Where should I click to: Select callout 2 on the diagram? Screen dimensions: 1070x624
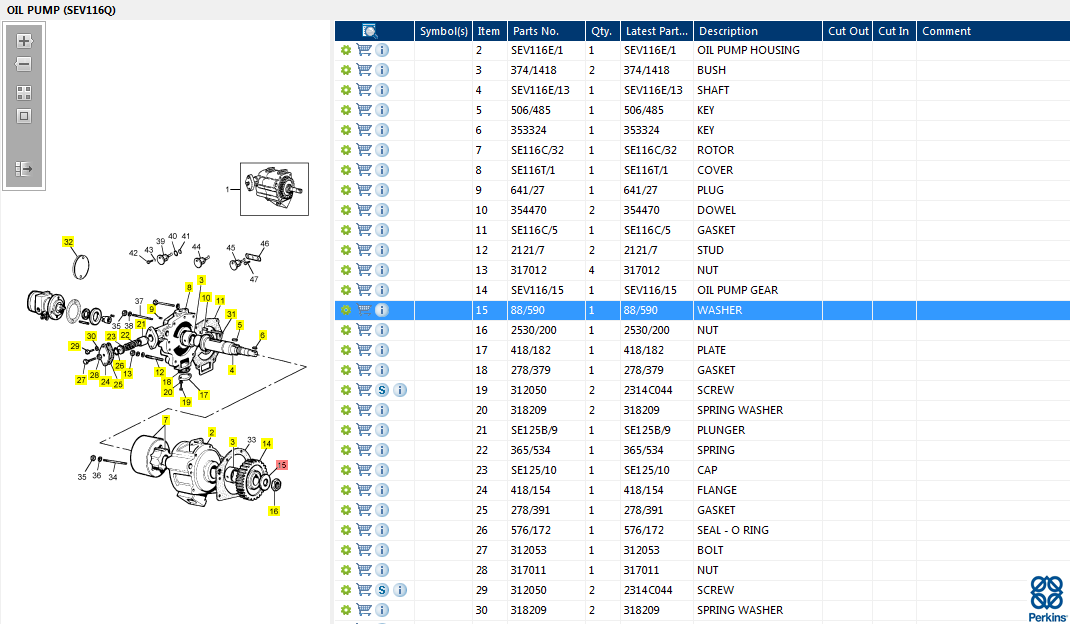pyautogui.click(x=212, y=432)
